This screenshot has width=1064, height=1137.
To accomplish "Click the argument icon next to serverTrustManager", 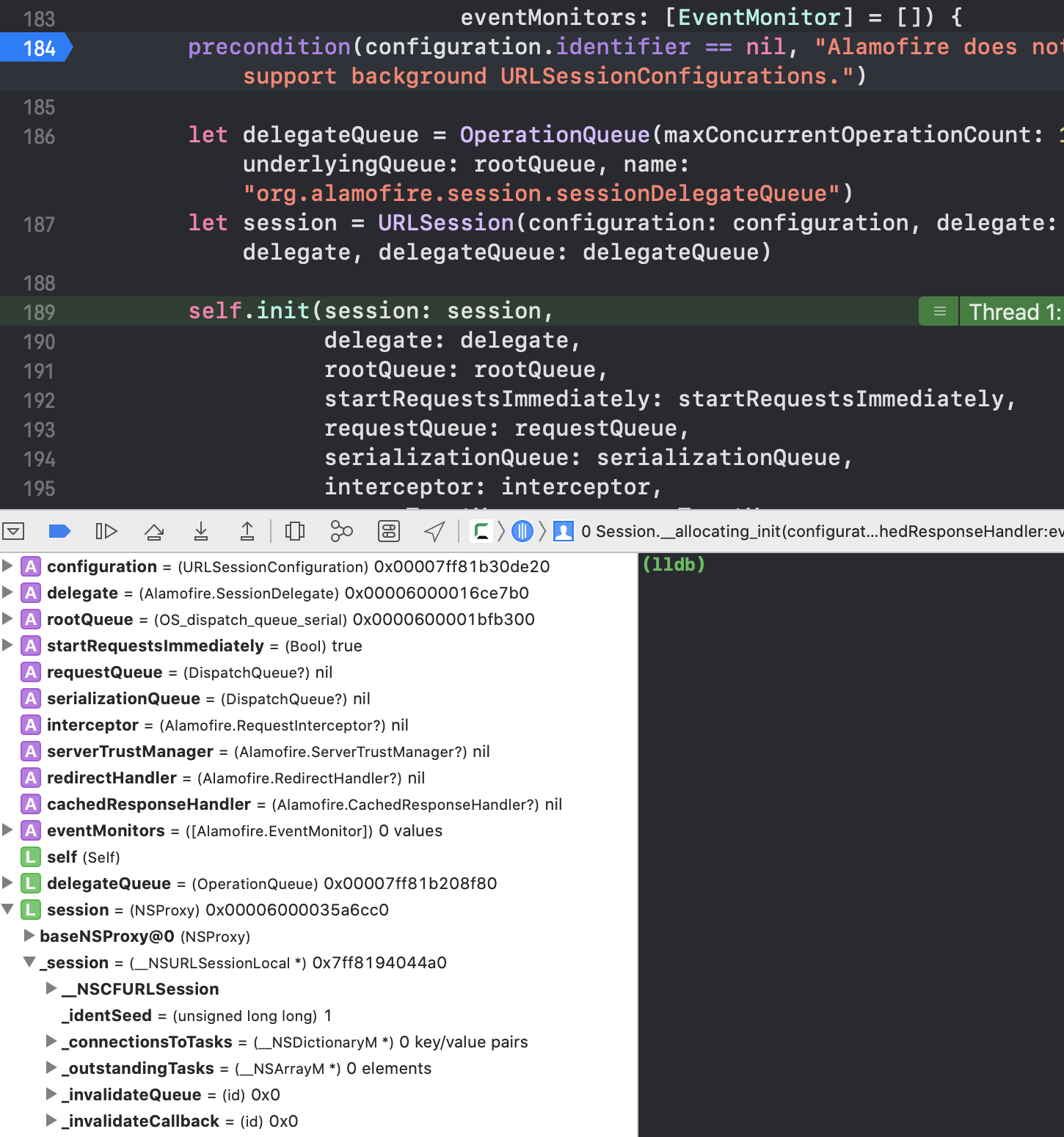I will coord(31,751).
